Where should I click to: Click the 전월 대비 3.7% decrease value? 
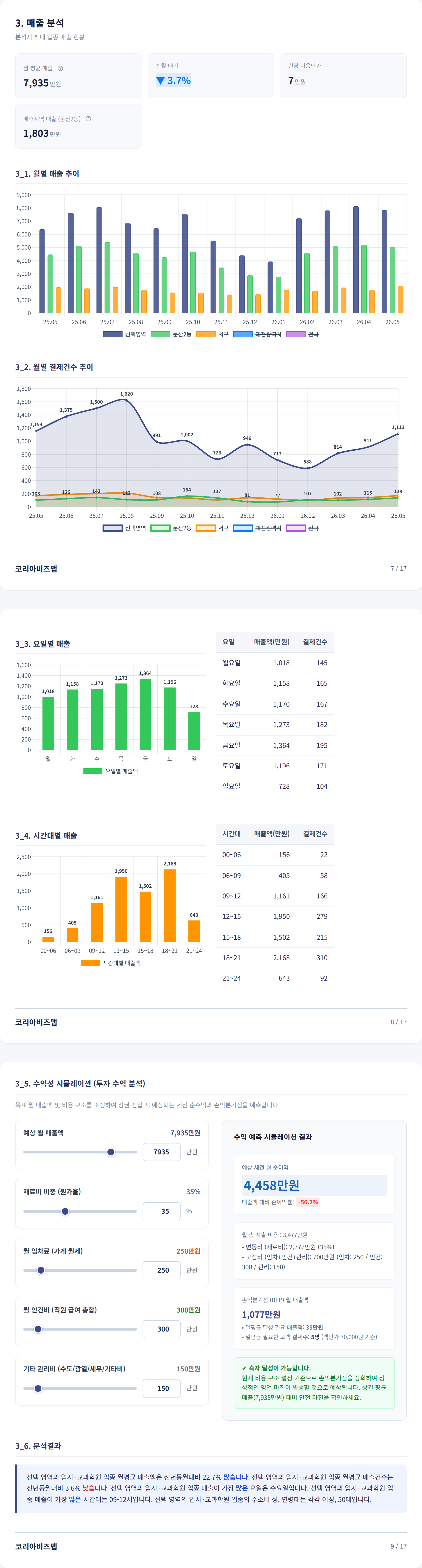(173, 80)
